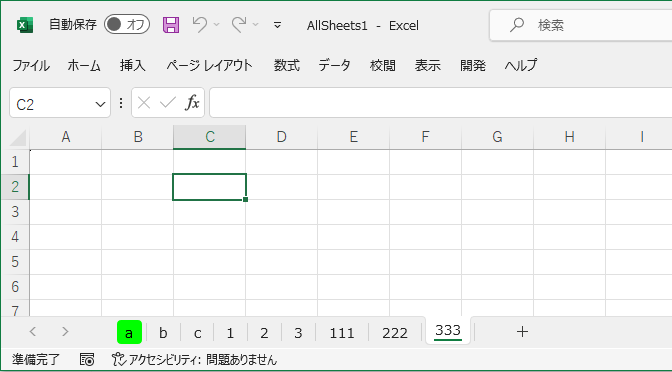The image size is (672, 372).
Task: Click the Excel application logo icon
Action: (24, 25)
